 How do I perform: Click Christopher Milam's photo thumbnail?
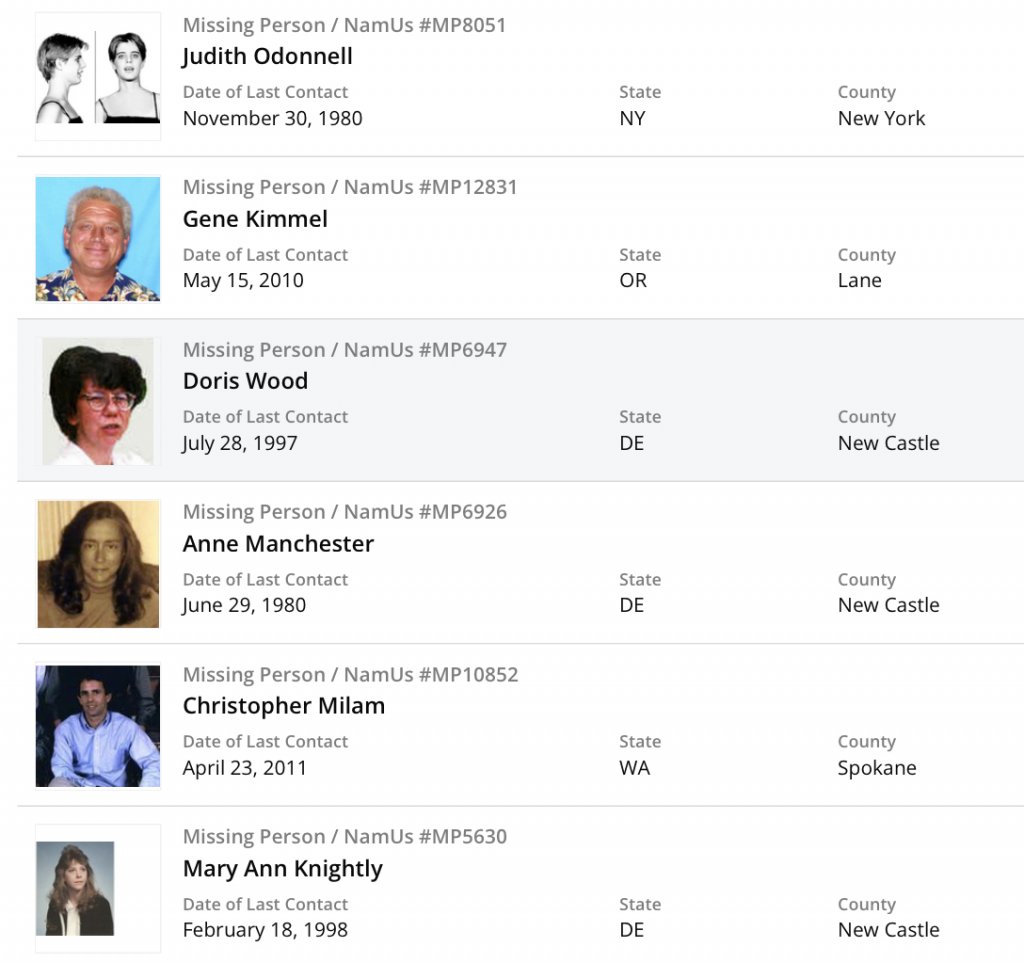click(x=98, y=726)
